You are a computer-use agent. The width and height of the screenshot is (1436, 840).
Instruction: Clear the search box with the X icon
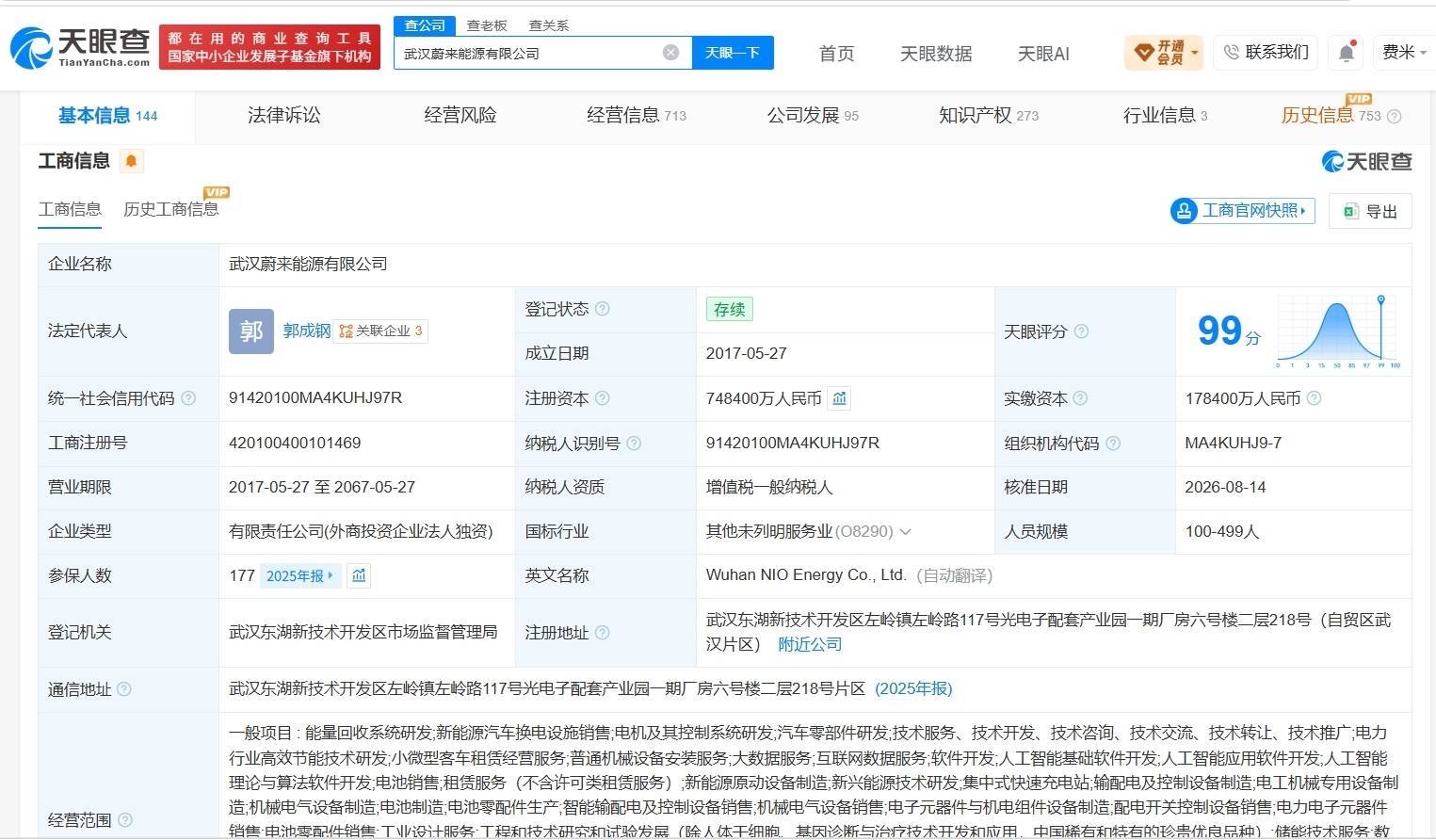tap(670, 53)
